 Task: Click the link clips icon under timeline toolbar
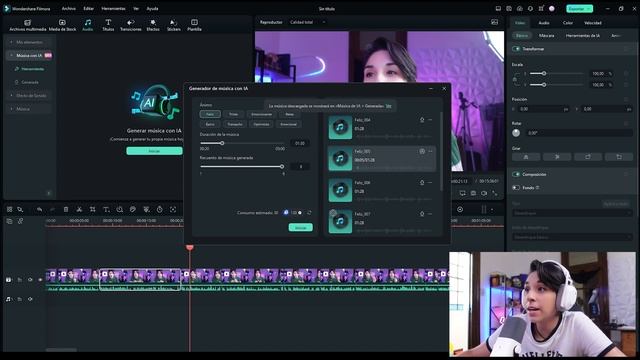pos(20,221)
